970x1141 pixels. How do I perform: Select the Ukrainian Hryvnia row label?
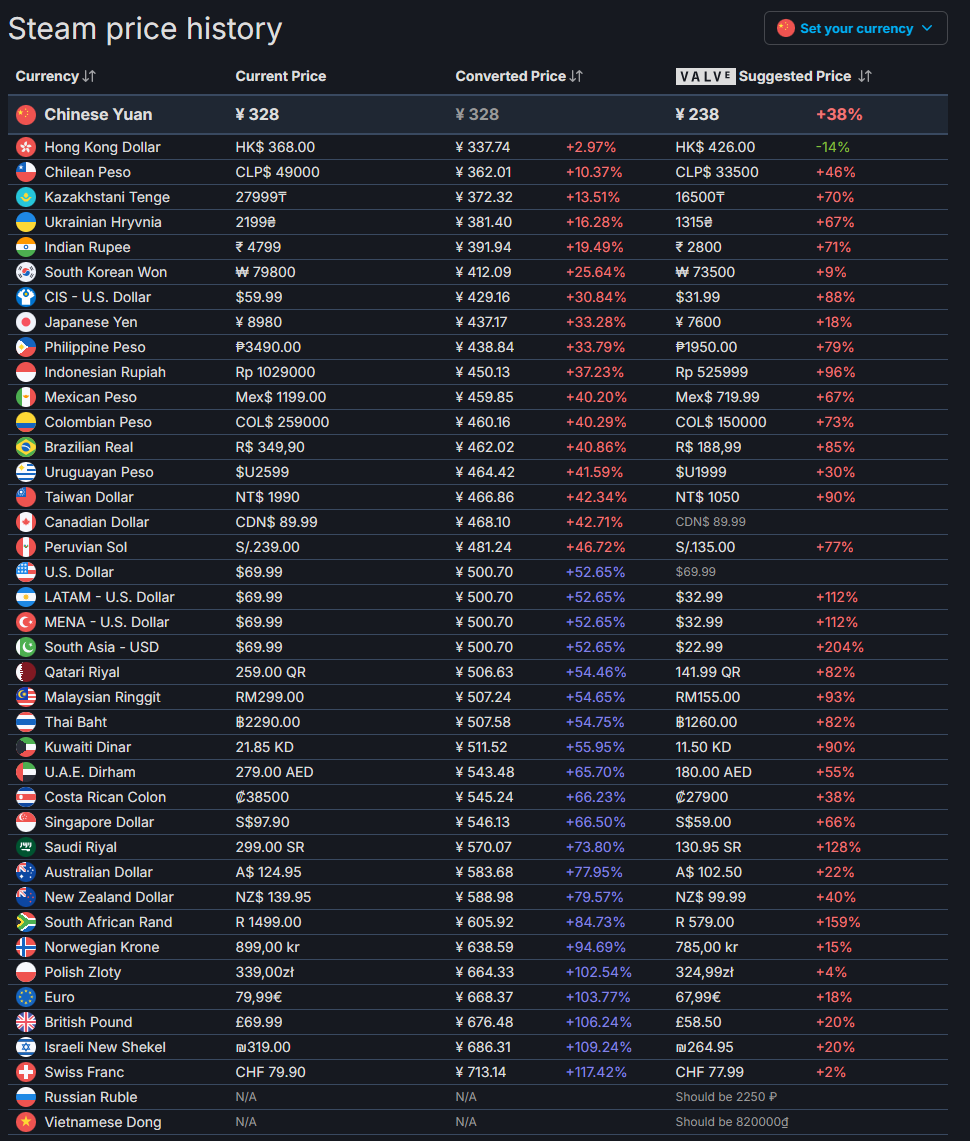tap(102, 222)
